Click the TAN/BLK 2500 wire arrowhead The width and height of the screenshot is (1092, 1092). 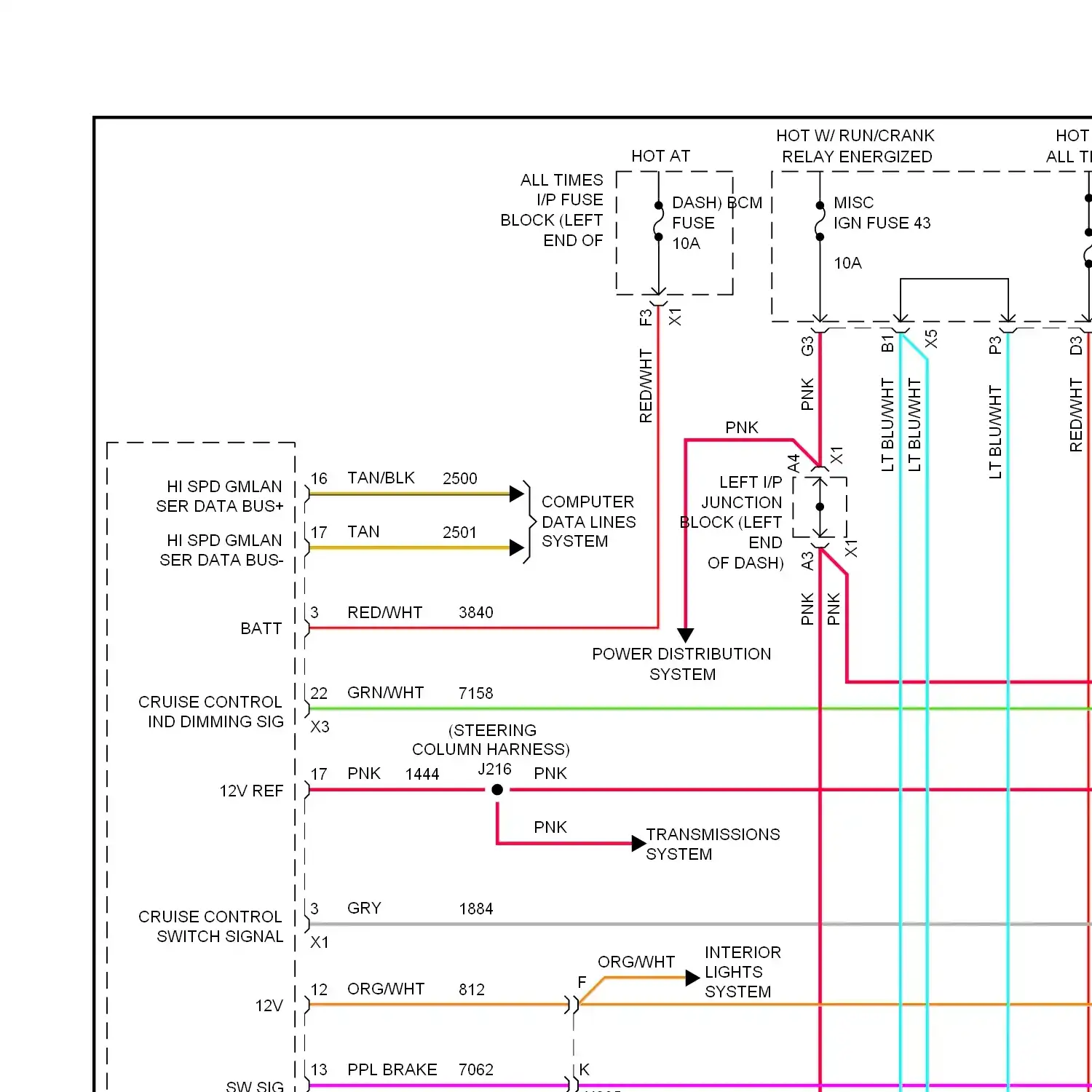[x=516, y=494]
